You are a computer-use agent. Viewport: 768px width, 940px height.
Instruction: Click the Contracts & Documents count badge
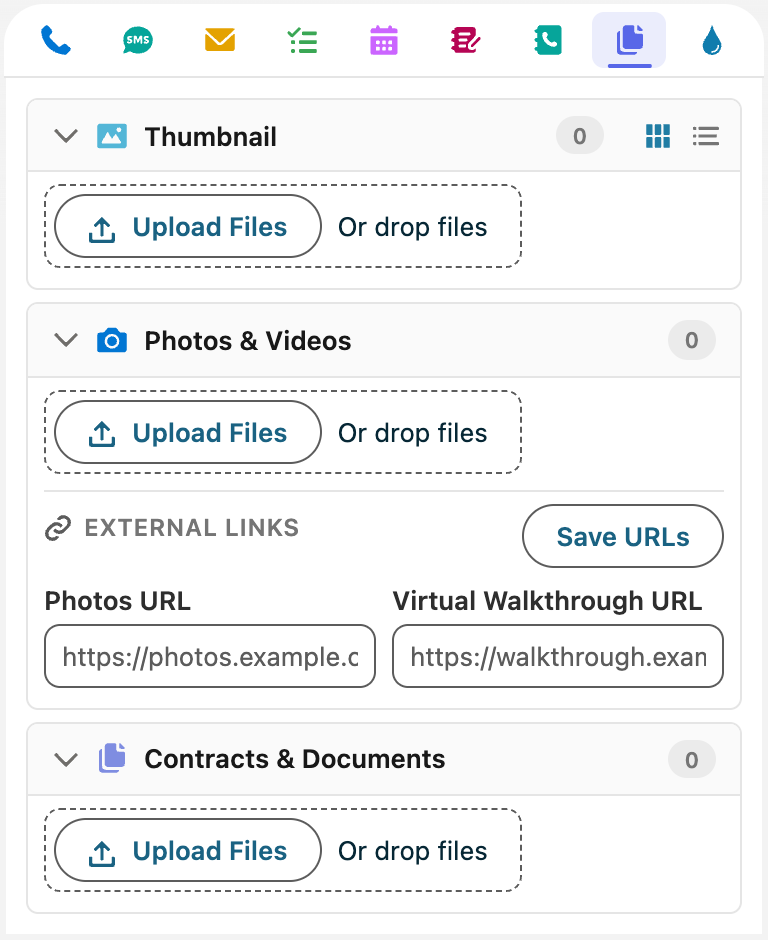(692, 760)
